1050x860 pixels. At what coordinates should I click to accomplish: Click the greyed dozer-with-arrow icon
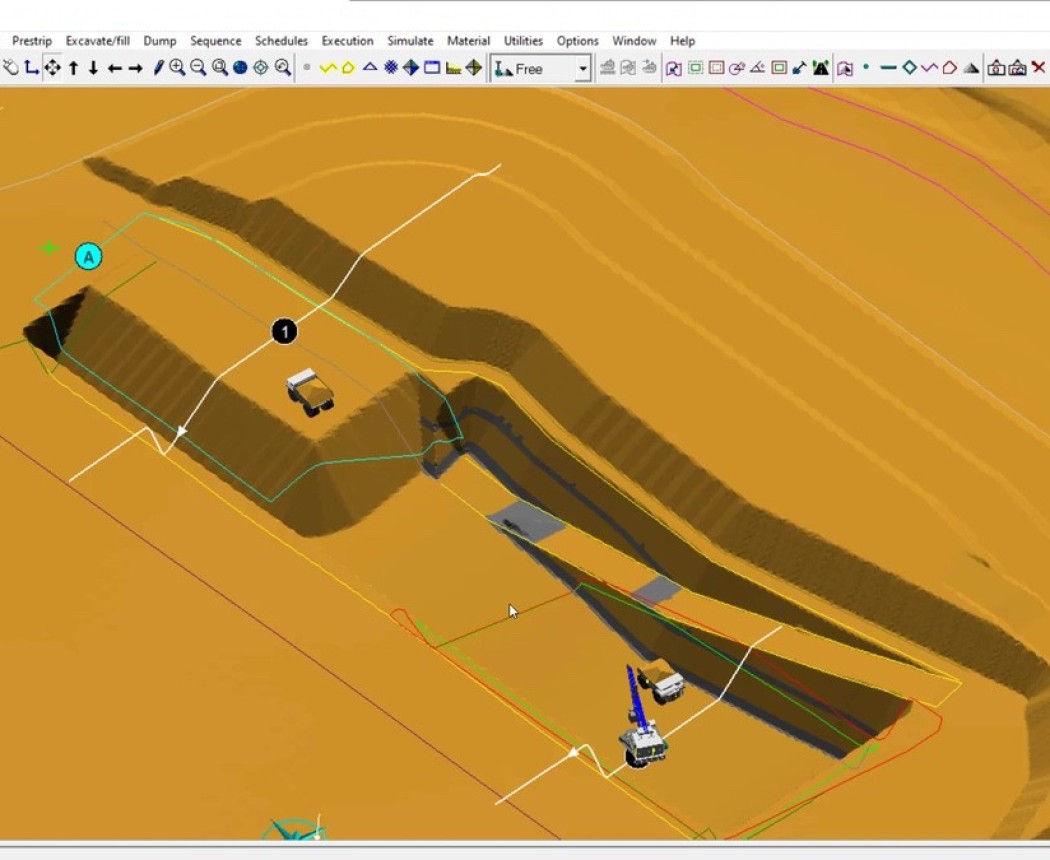[x=649, y=68]
